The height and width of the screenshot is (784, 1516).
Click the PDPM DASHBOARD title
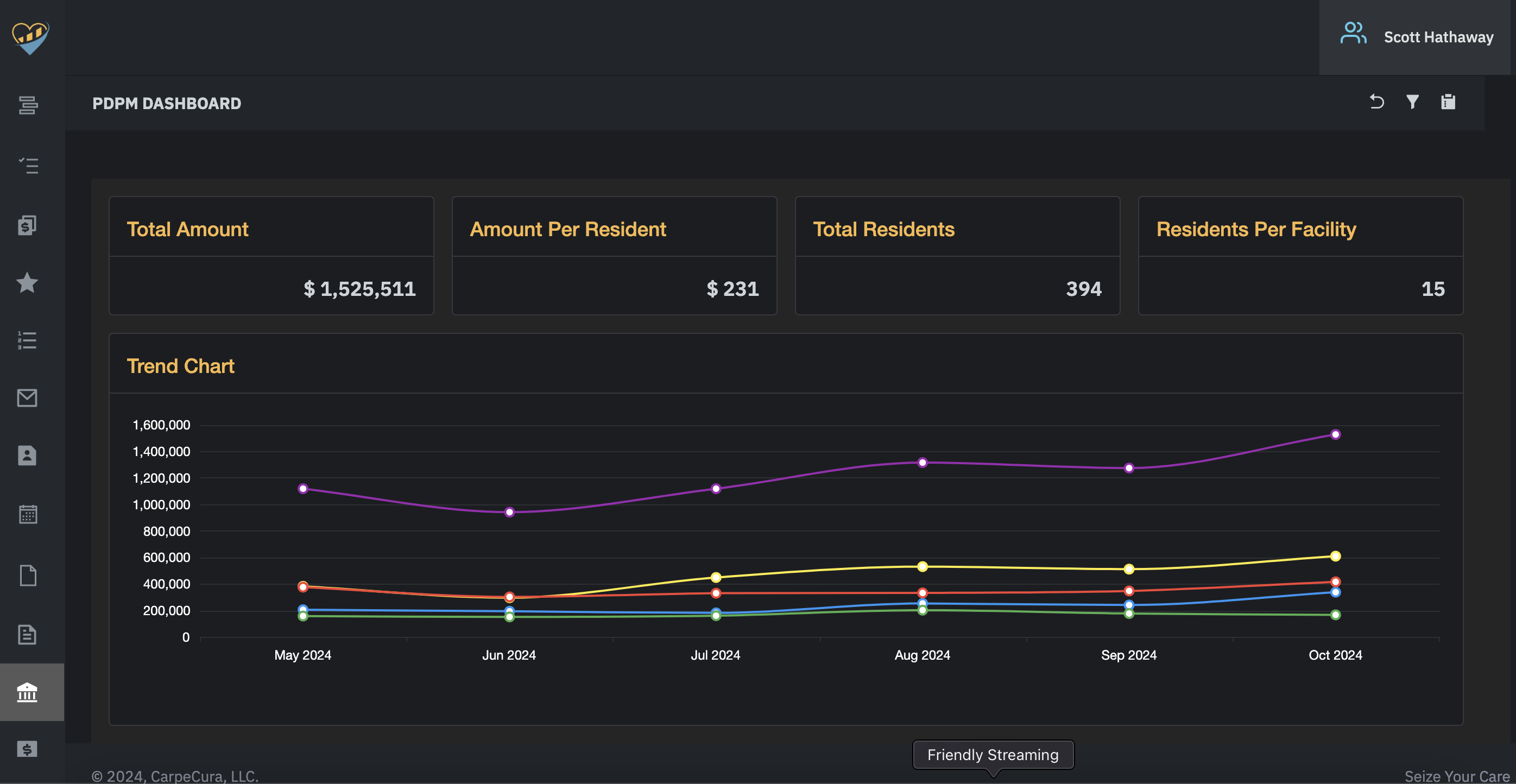pyautogui.click(x=167, y=104)
